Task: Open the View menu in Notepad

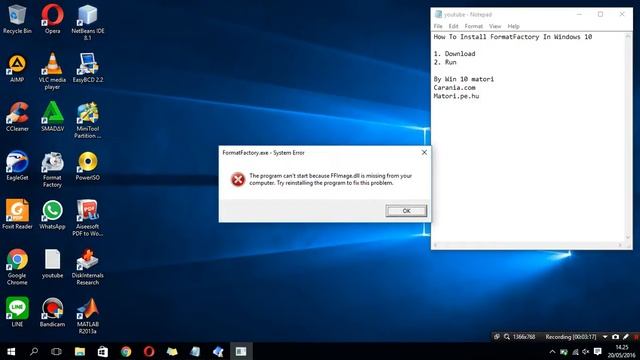Action: 495,26
